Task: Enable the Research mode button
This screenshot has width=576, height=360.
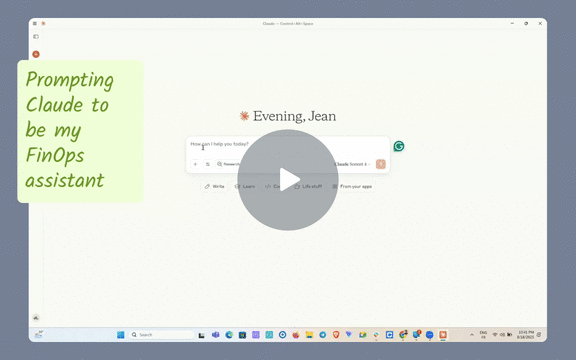Action: click(x=228, y=164)
